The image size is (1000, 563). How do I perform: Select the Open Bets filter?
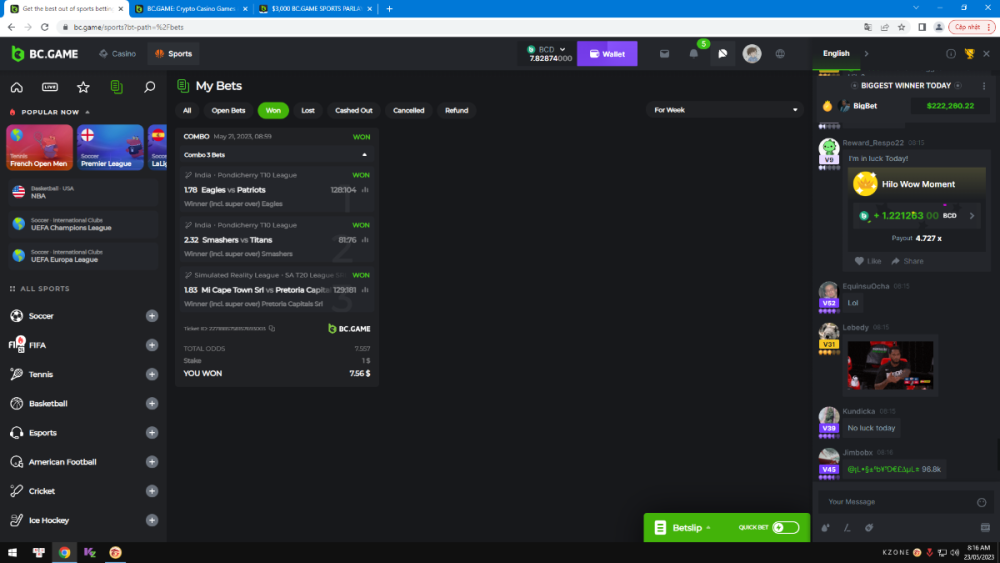pos(228,110)
